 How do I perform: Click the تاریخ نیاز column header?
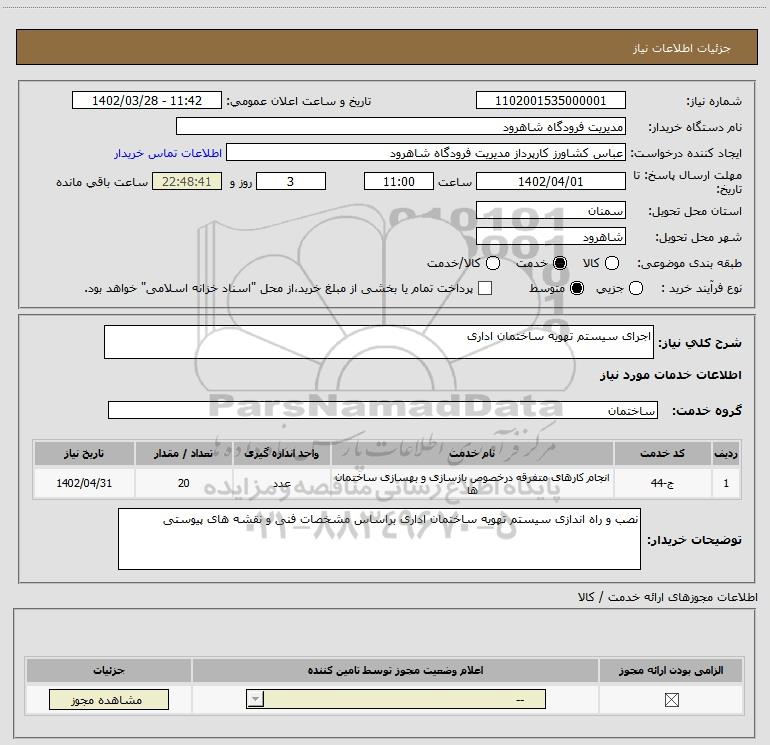(84, 453)
